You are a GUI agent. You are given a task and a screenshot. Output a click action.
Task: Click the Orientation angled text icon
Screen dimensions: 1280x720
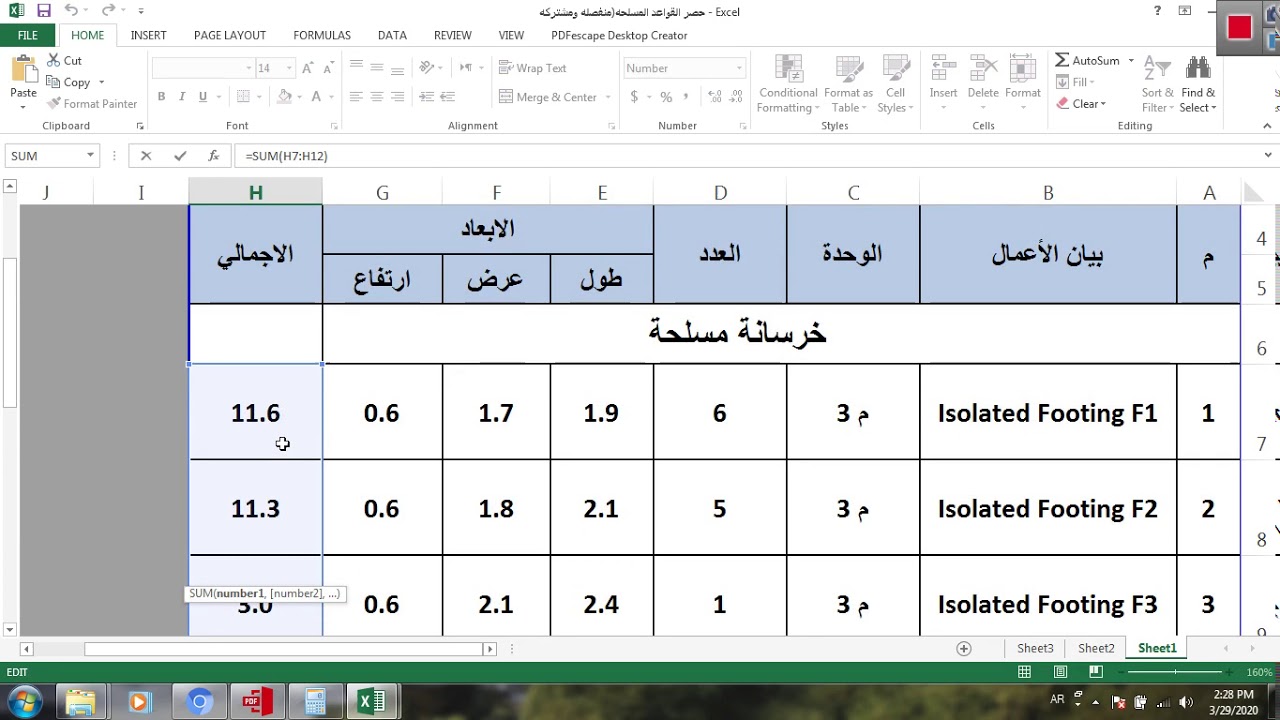[427, 68]
